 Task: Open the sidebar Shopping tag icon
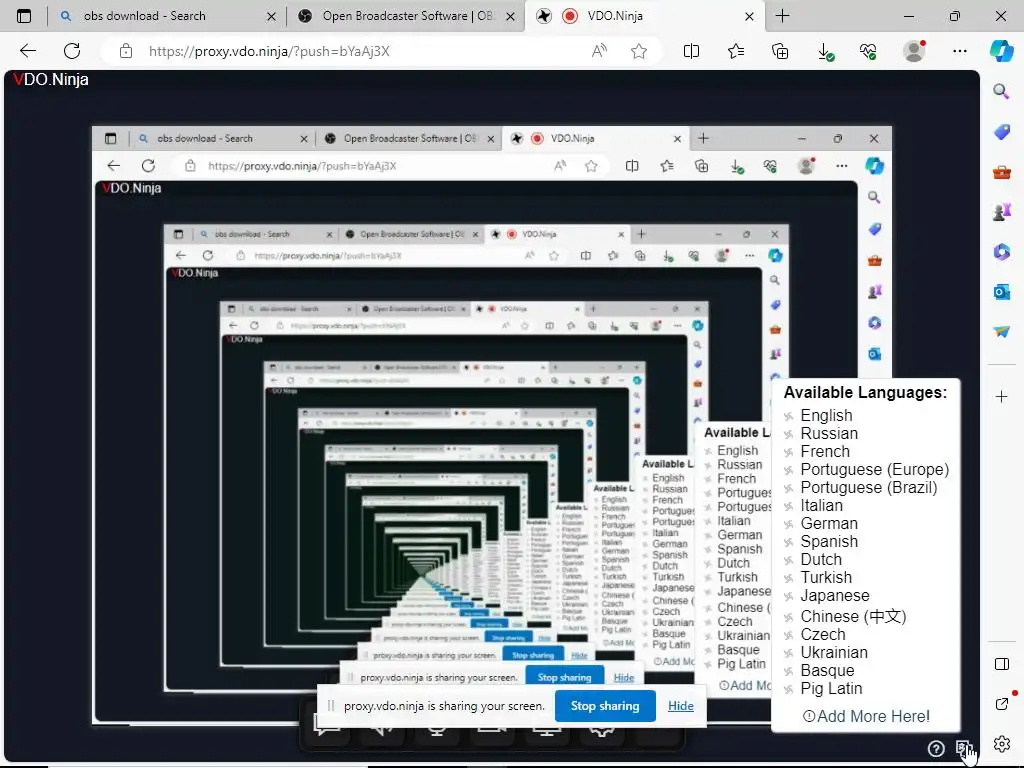(1002, 132)
